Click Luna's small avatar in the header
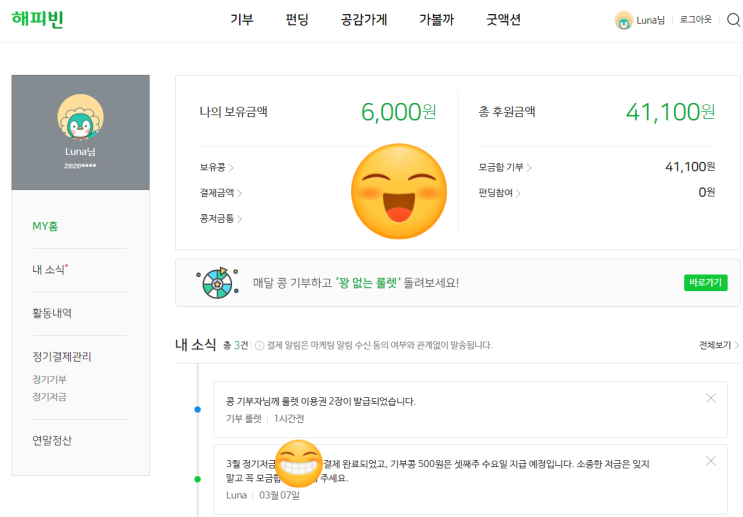743x517 pixels. (x=624, y=20)
